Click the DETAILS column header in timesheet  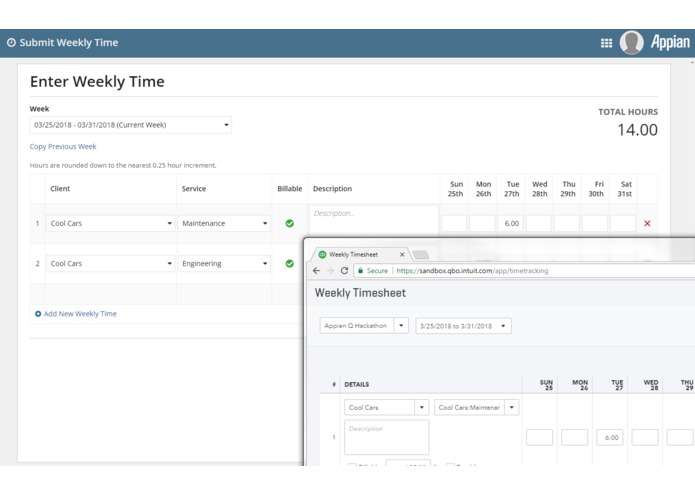coord(356,385)
